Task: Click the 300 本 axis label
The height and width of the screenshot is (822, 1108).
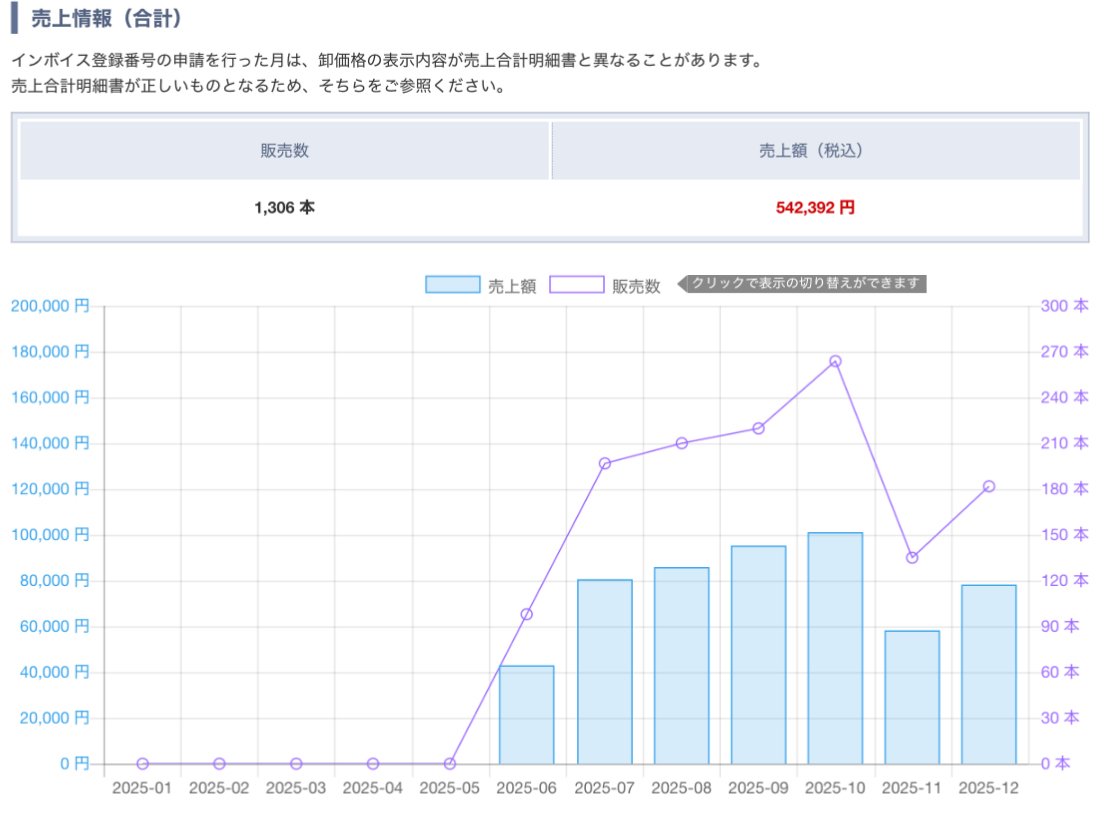Action: [x=1064, y=306]
